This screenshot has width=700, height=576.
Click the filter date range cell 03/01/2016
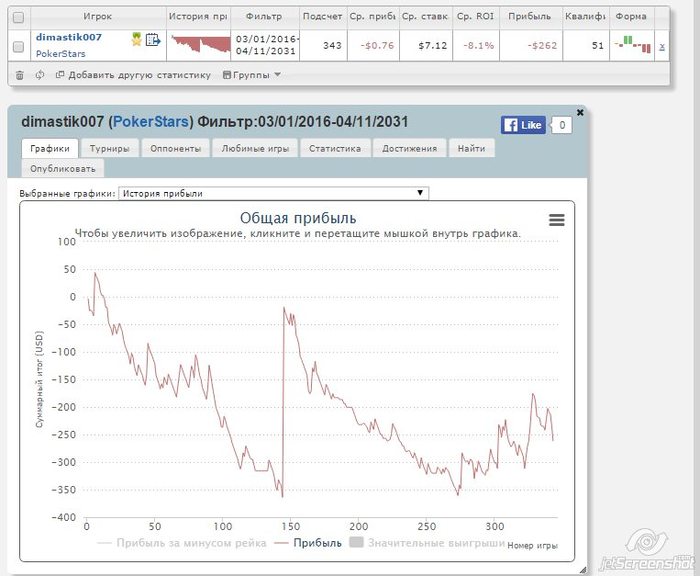click(267, 45)
